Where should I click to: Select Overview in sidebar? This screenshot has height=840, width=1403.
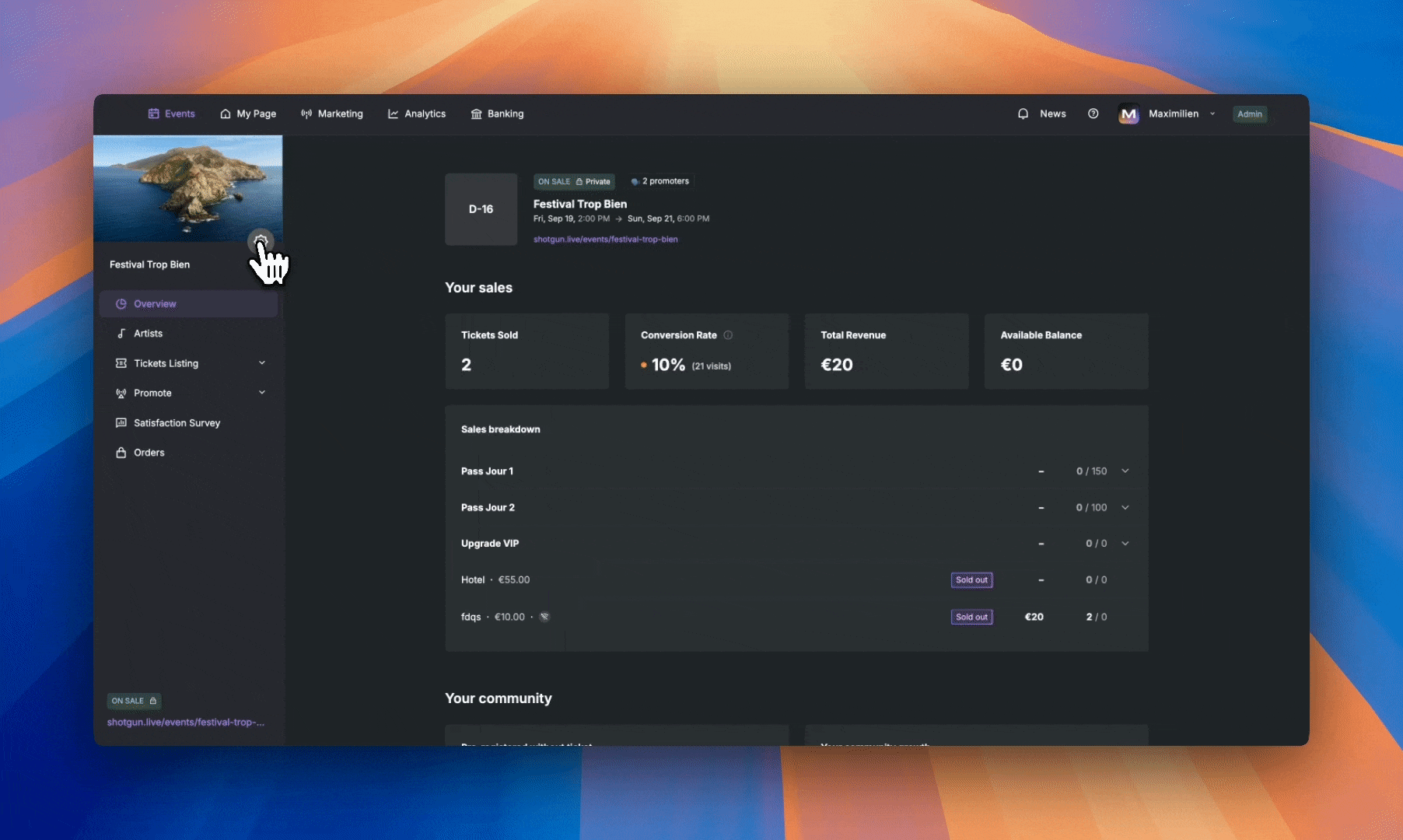[x=188, y=304]
